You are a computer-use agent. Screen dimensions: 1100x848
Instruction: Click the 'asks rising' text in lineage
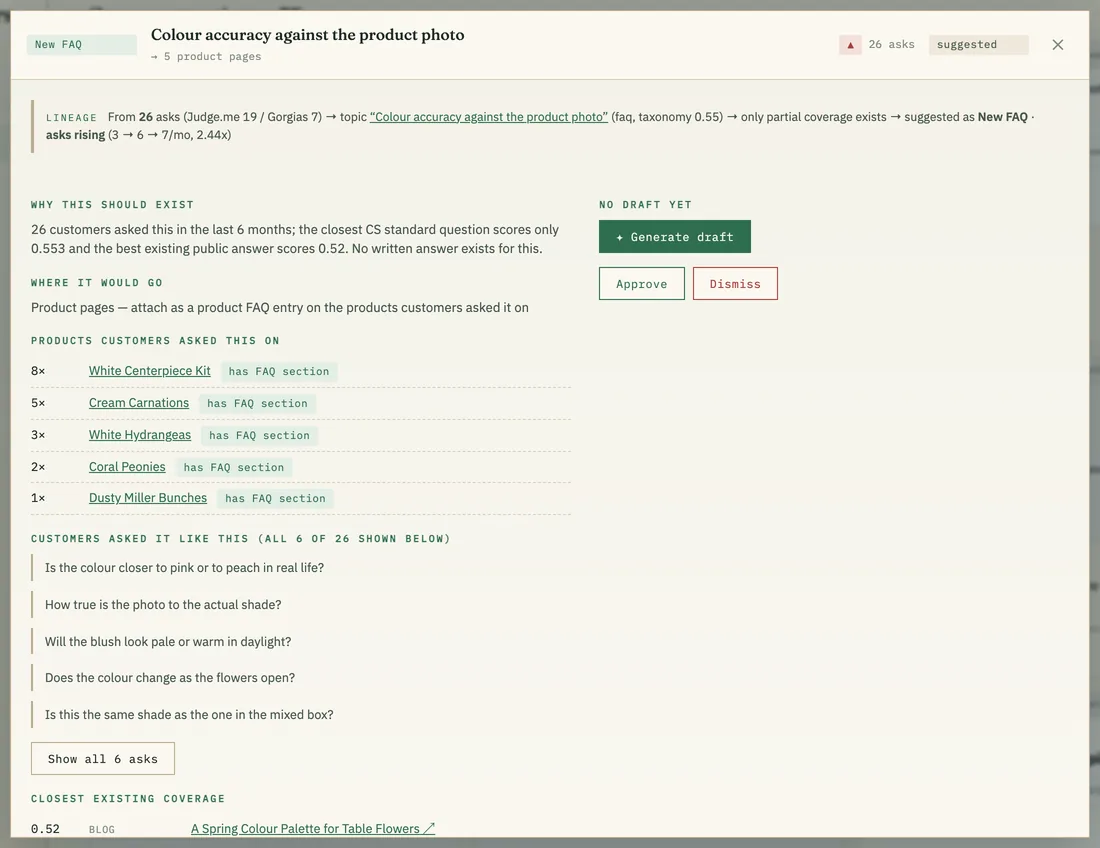[x=76, y=135]
